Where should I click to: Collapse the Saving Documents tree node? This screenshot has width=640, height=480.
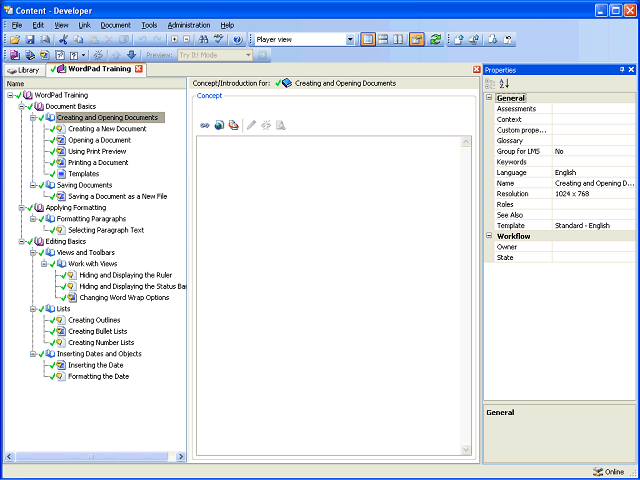[x=33, y=185]
